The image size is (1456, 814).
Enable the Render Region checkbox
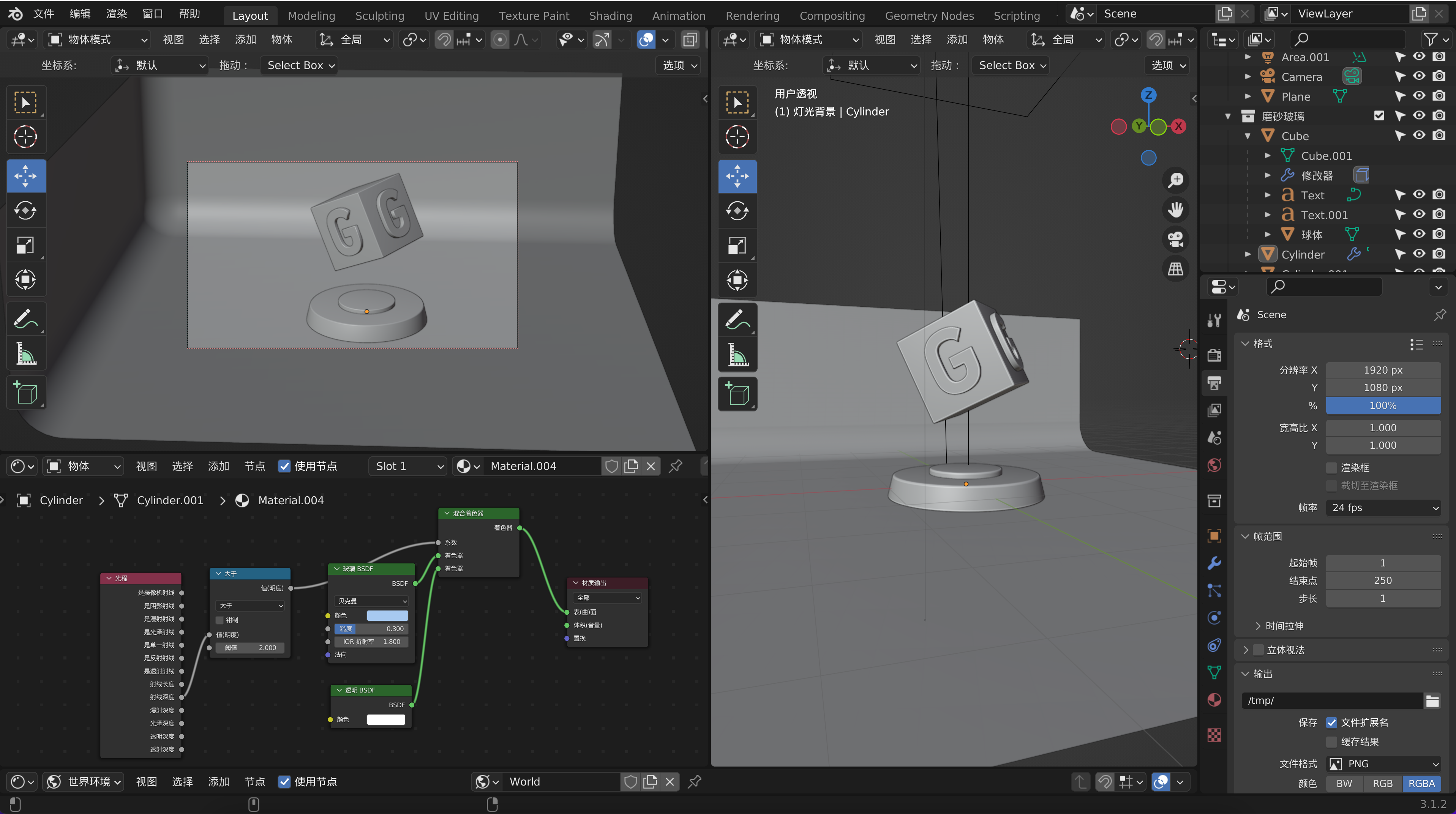click(1332, 468)
